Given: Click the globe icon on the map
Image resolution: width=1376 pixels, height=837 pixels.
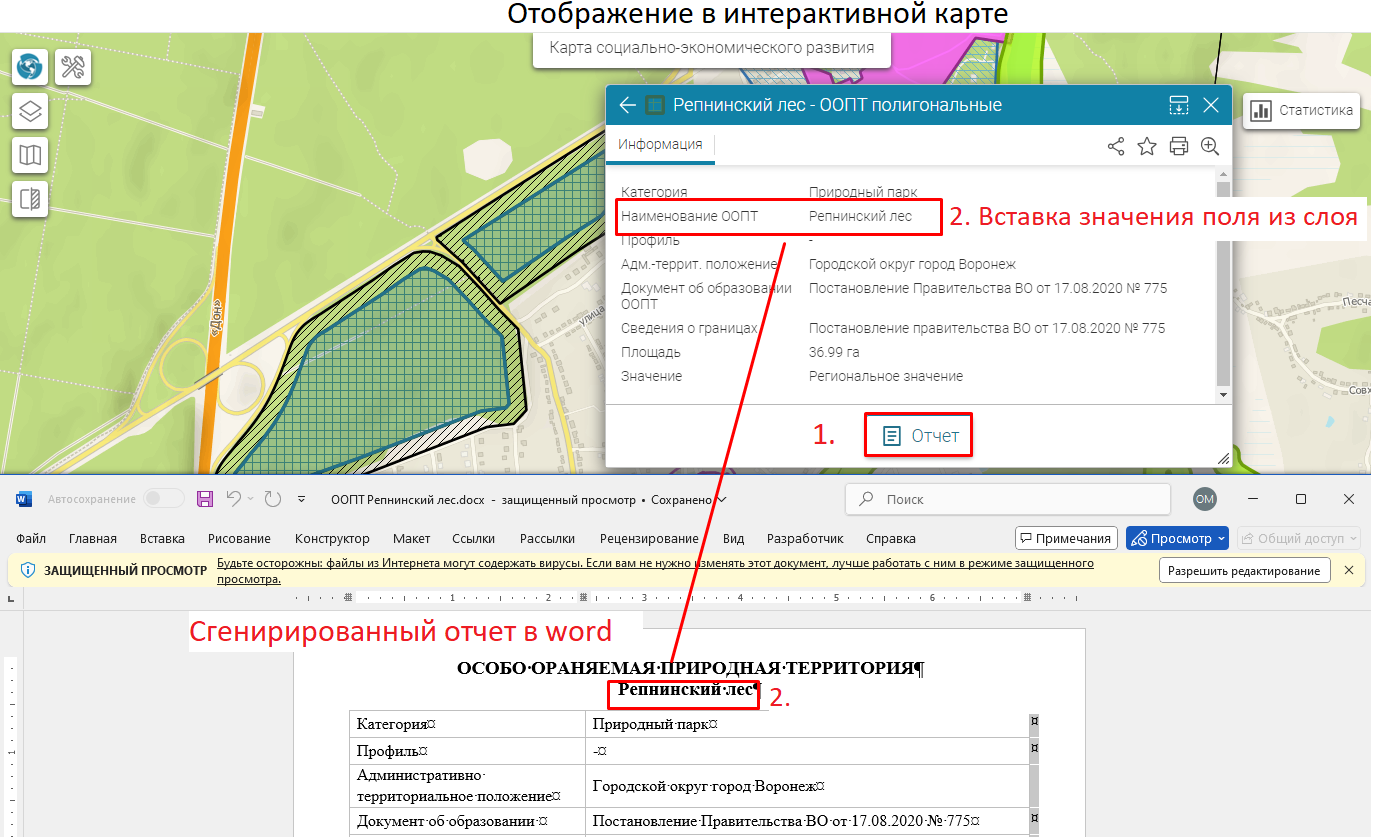Looking at the screenshot, I should (30, 67).
